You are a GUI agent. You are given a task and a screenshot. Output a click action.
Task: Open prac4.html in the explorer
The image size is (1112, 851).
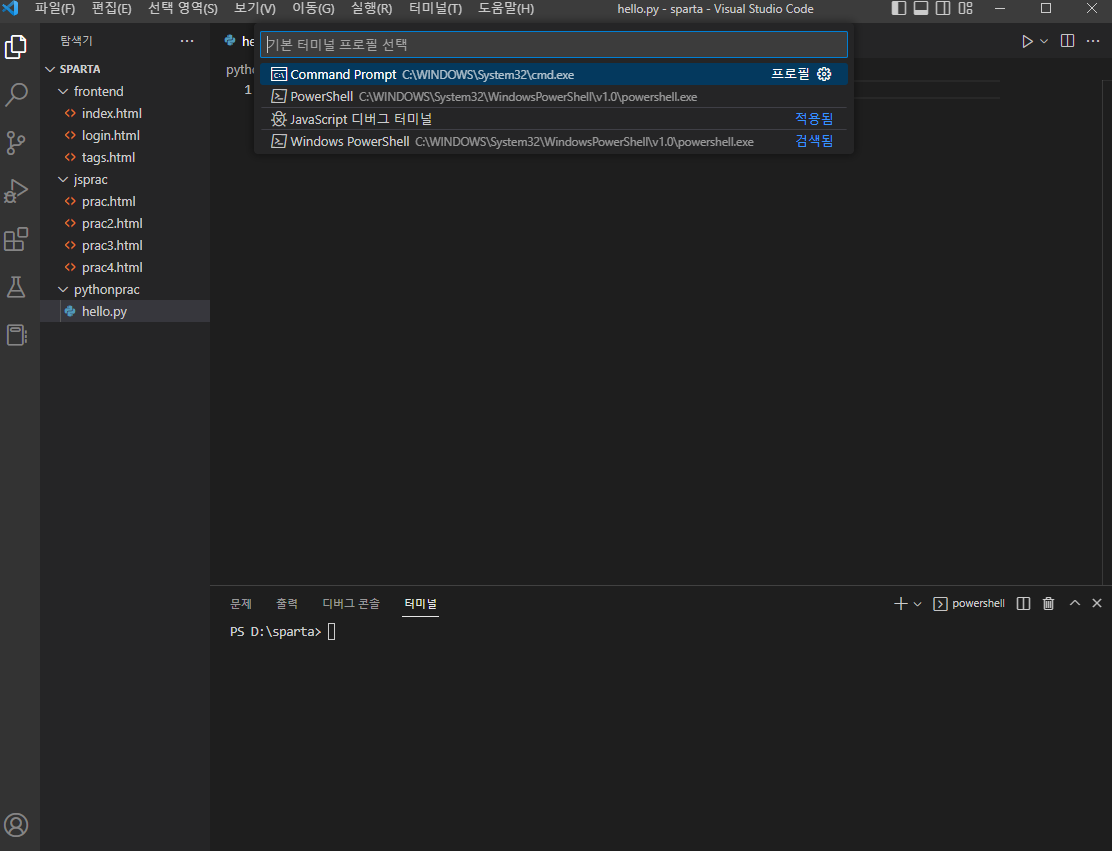pyautogui.click(x=125, y=267)
